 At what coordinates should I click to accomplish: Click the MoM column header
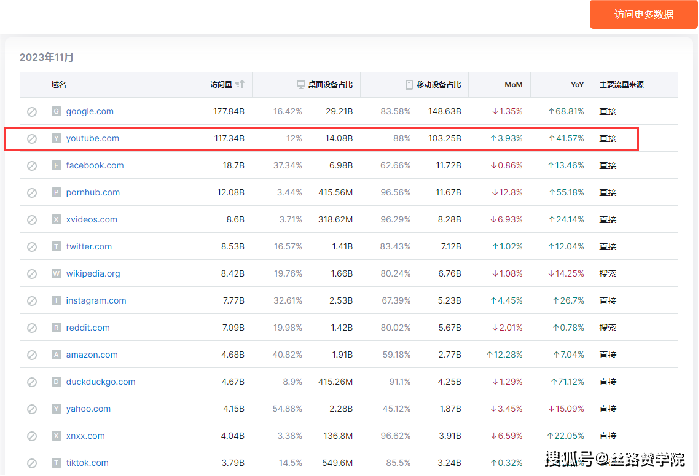[x=513, y=84]
